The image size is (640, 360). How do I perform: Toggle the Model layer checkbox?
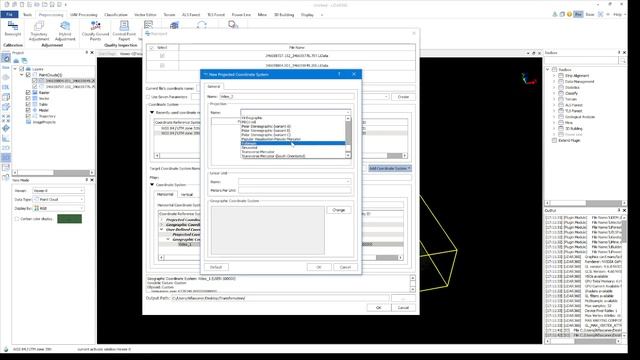point(28,110)
